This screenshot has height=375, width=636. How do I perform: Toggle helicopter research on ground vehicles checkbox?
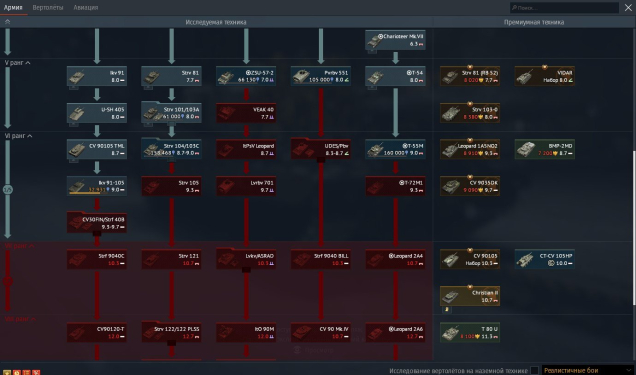click(535, 370)
